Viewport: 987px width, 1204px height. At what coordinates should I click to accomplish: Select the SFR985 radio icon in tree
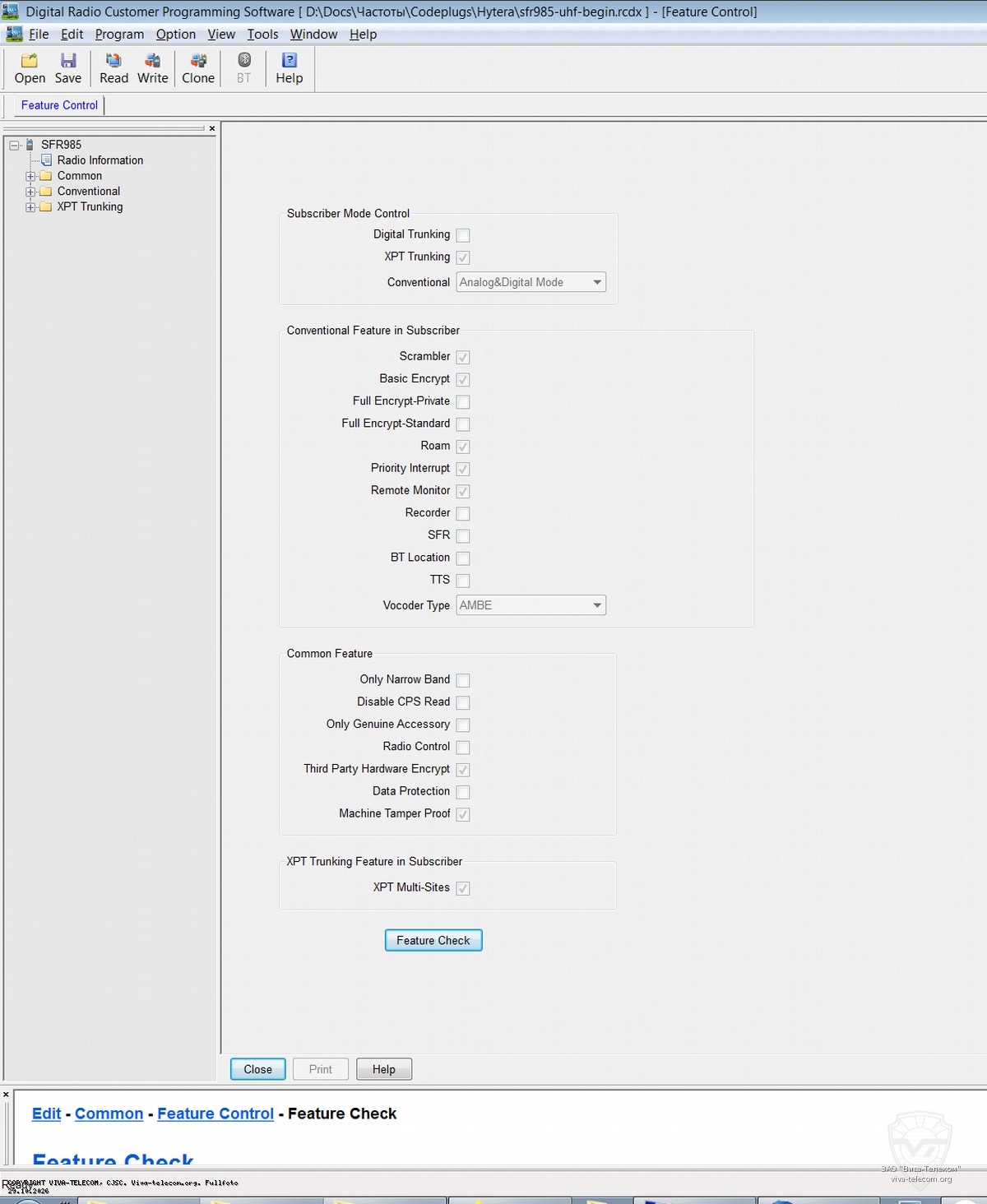tap(30, 145)
